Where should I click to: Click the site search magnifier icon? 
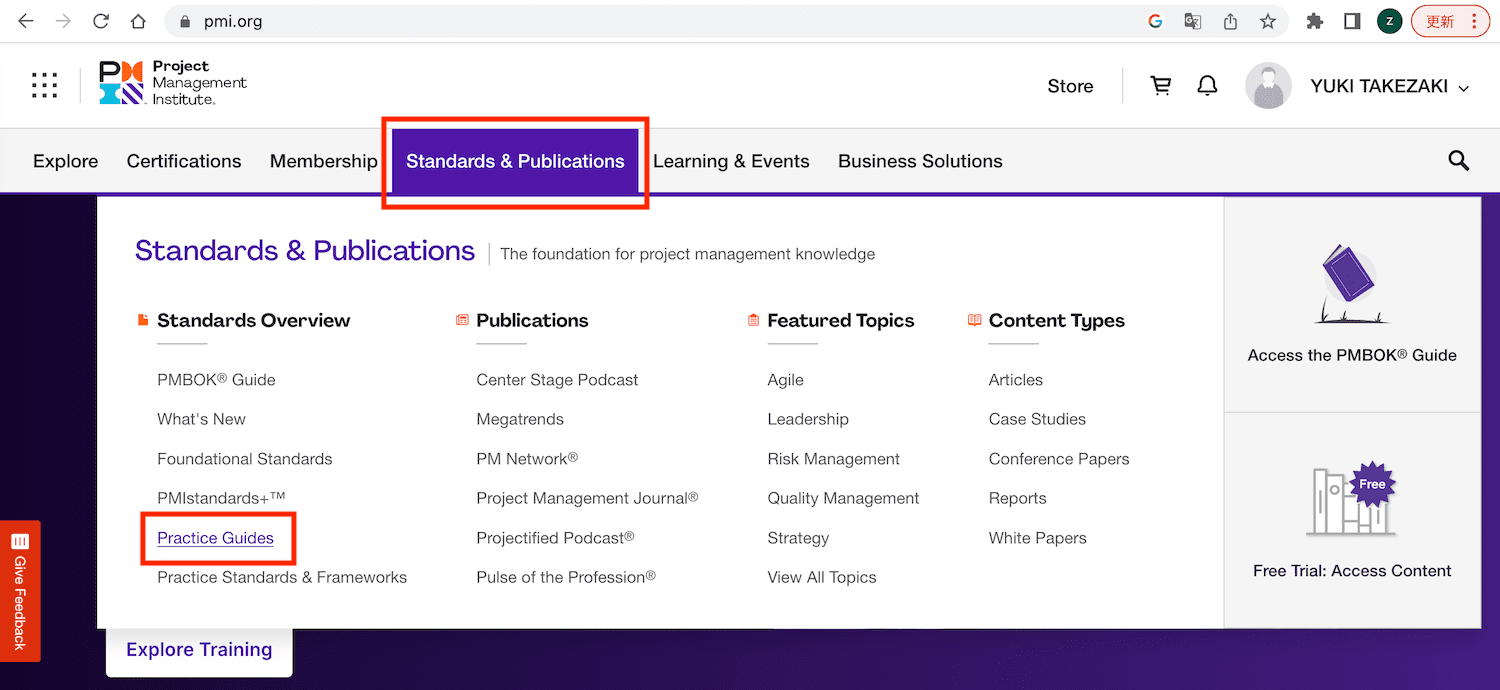(x=1458, y=161)
